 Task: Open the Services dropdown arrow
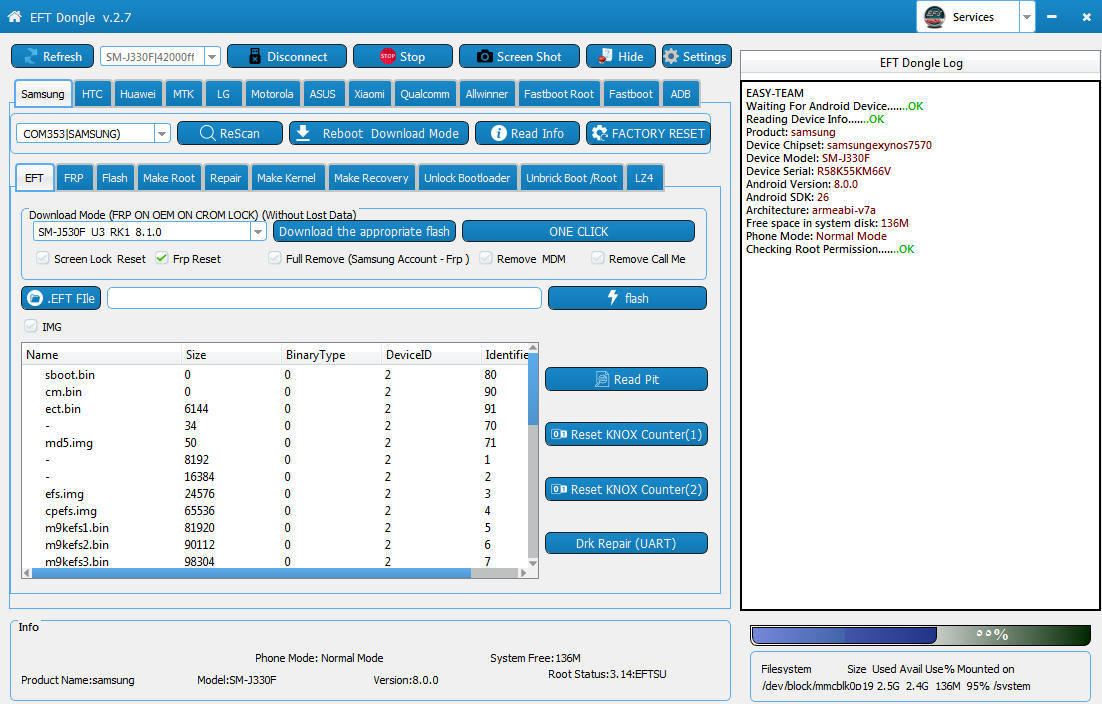[x=1027, y=17]
